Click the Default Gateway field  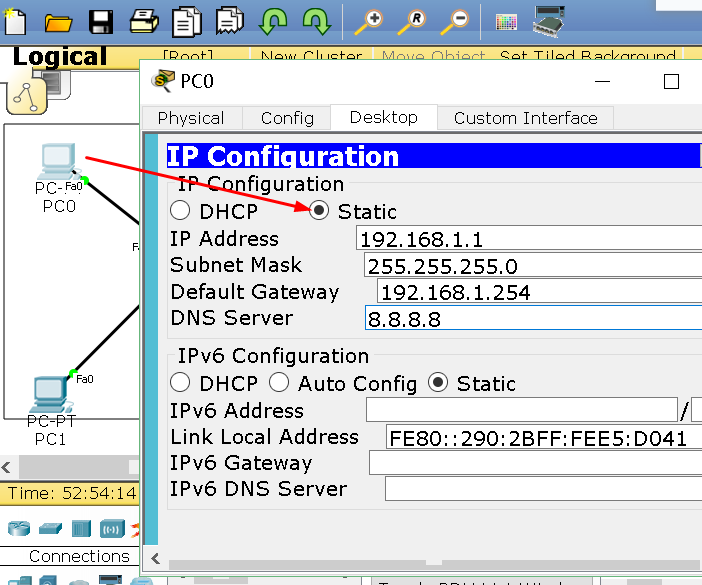[x=539, y=291]
